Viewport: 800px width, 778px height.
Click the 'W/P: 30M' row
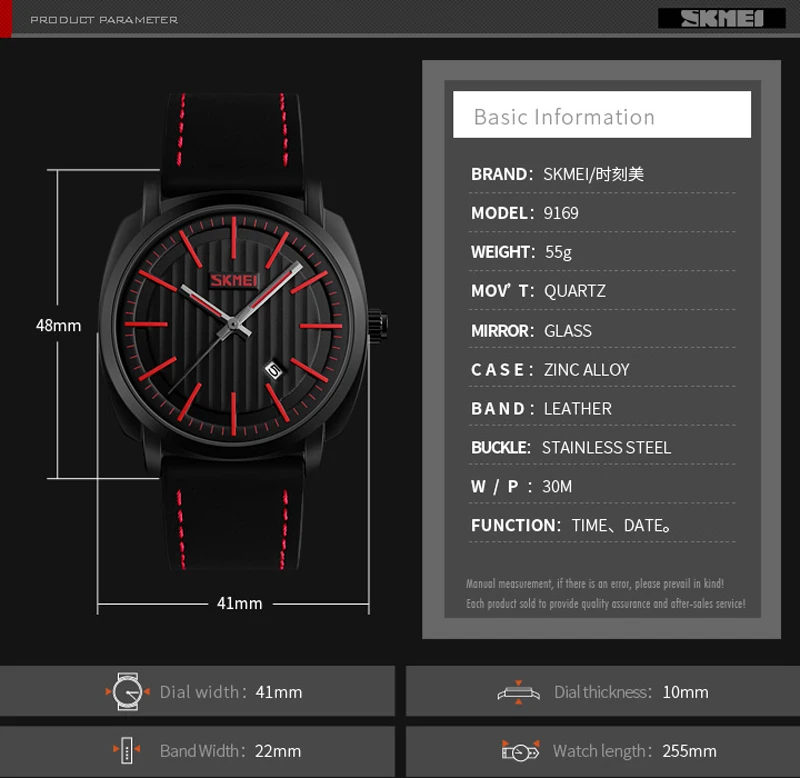pos(602,486)
